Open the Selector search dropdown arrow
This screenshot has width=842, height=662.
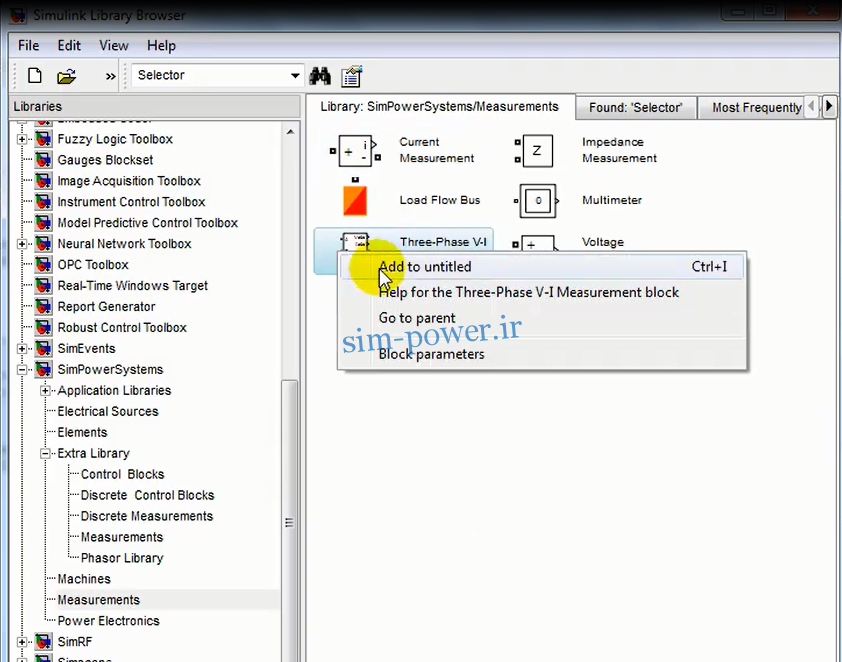pos(295,75)
